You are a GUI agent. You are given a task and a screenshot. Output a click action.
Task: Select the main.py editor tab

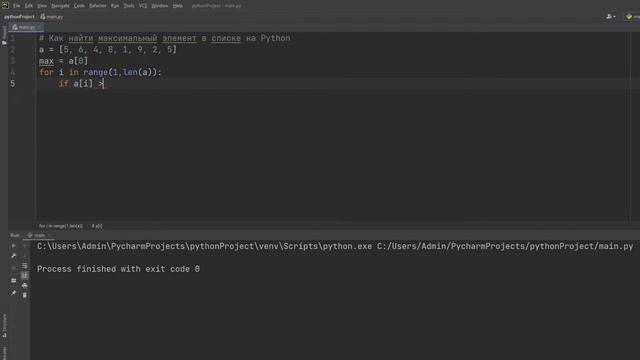[25, 27]
